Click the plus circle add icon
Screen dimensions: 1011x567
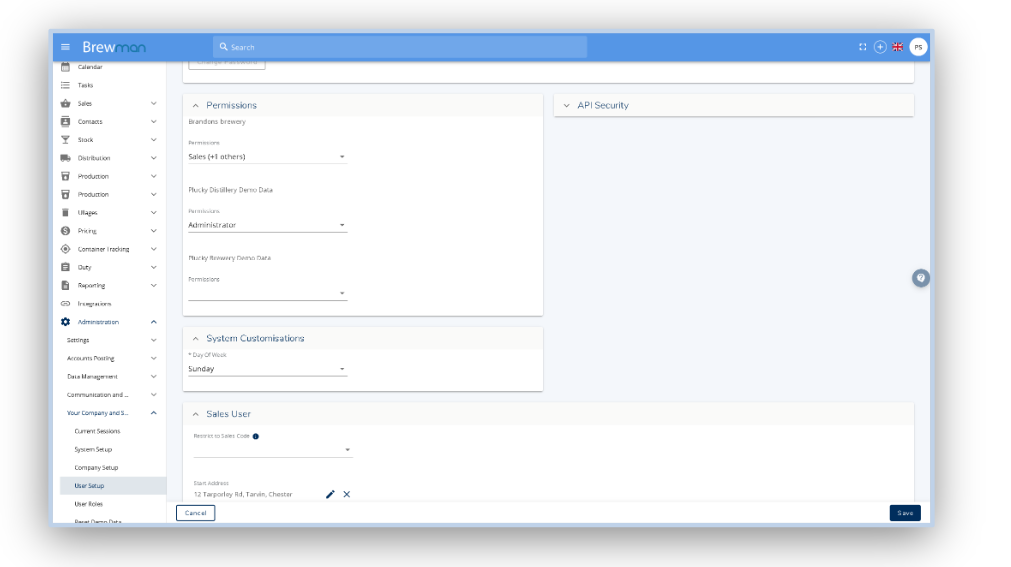click(x=880, y=47)
